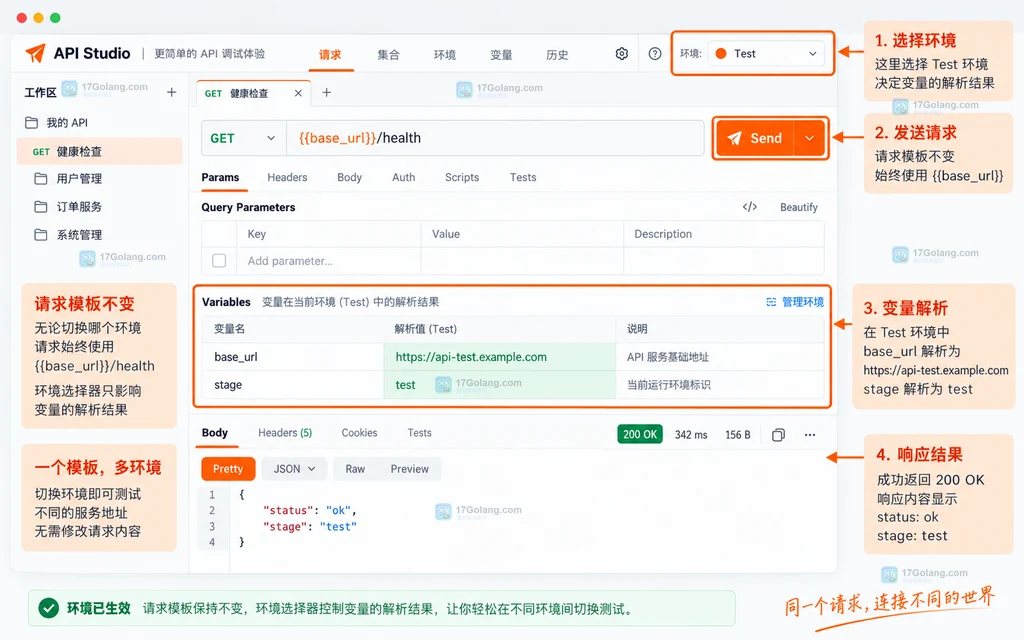1024x640 pixels.
Task: Switch to the 历史 top tab
Action: coord(557,55)
